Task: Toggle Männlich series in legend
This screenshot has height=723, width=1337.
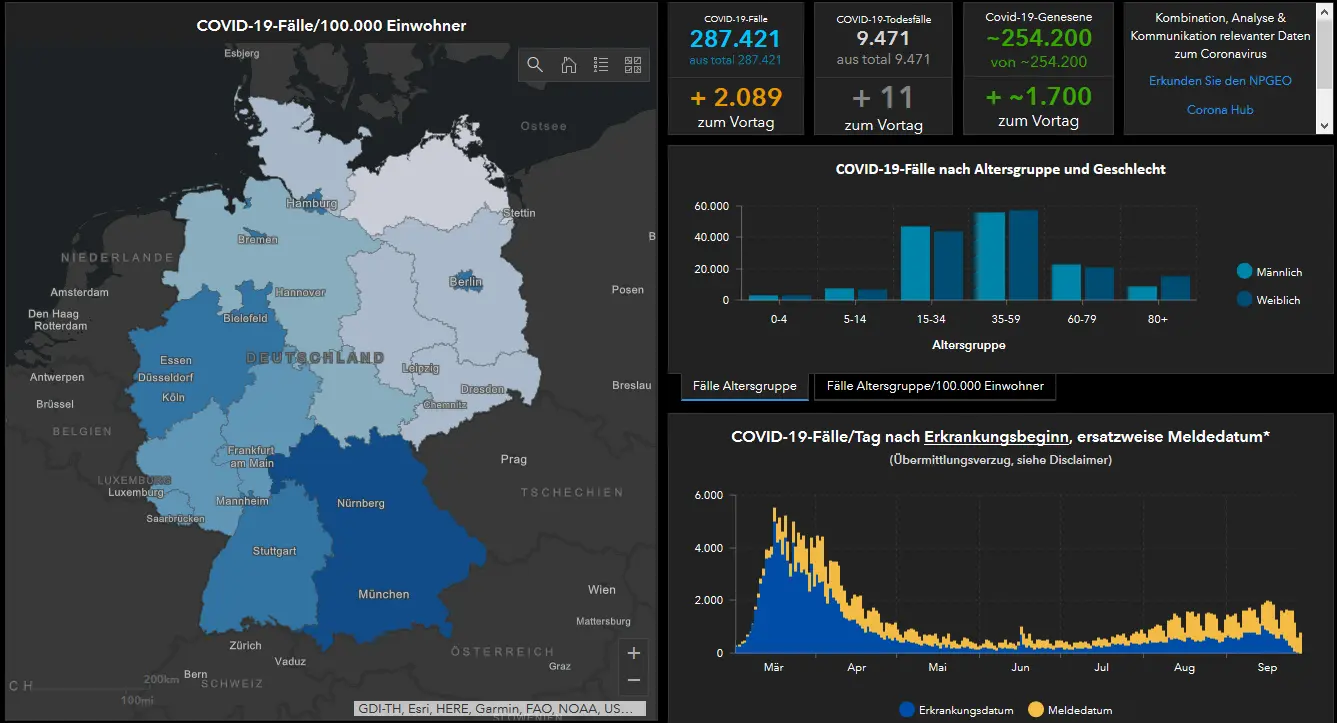Action: 1269,272
